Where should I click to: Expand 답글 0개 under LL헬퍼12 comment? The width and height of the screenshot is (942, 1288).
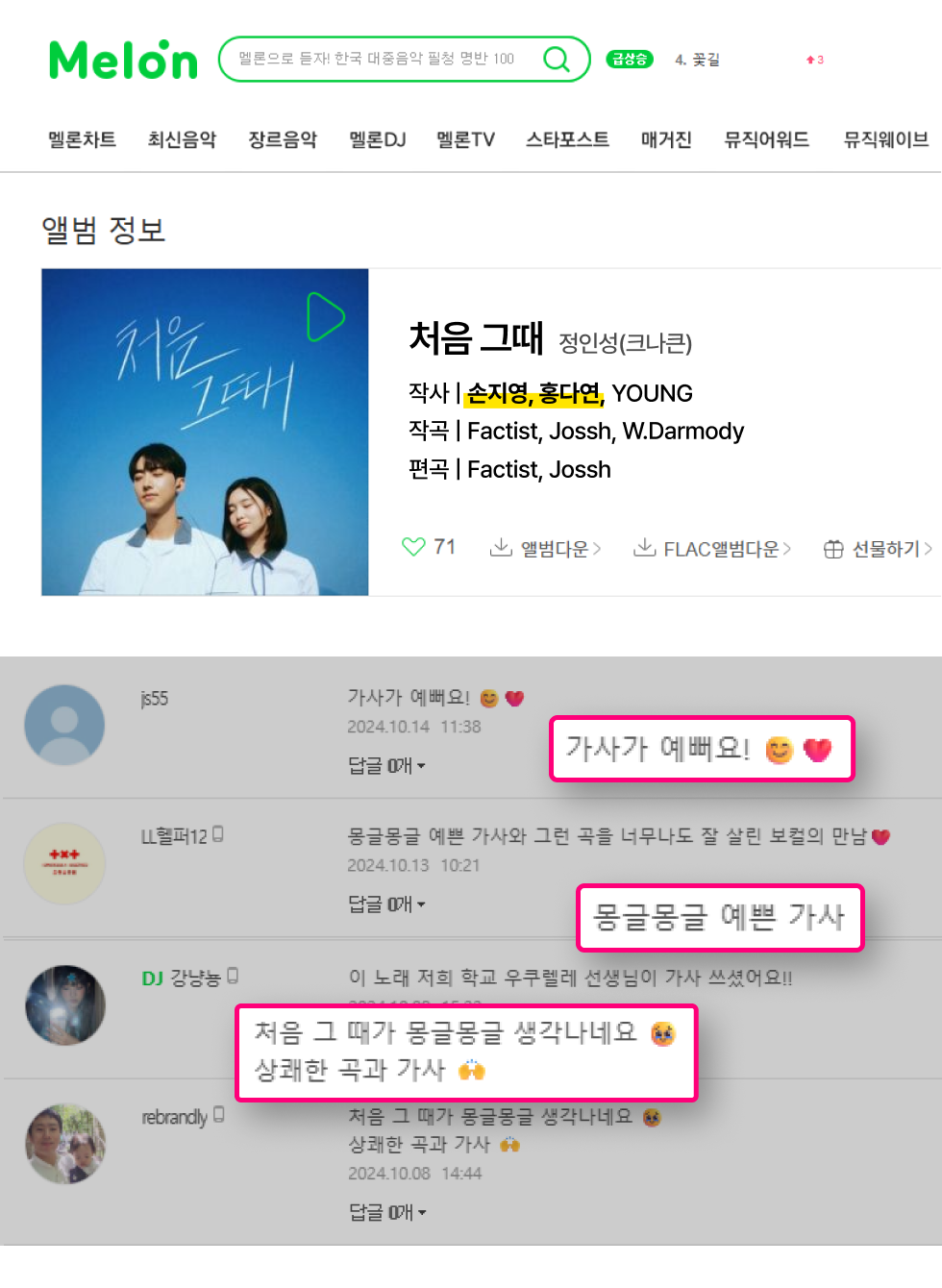[386, 904]
